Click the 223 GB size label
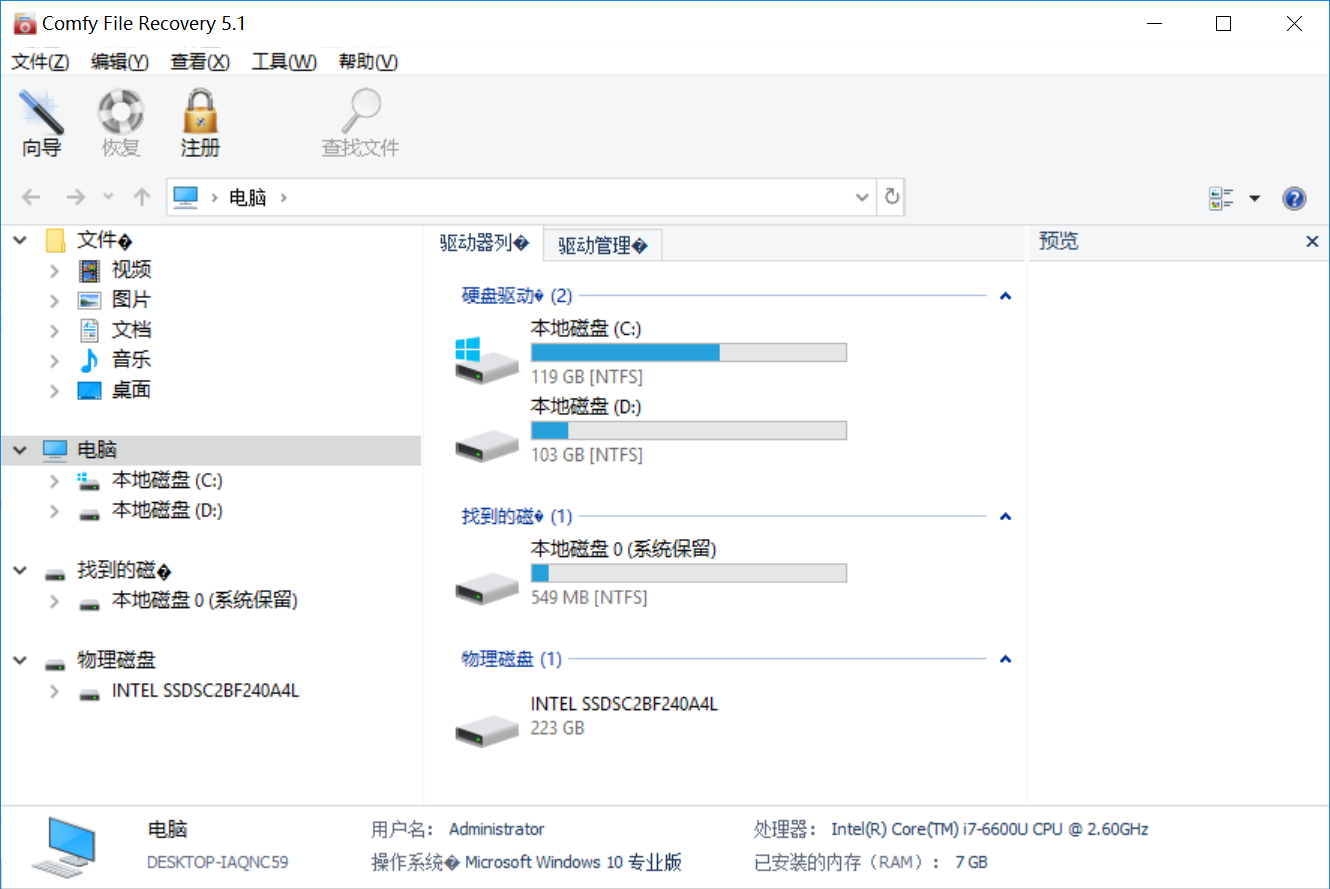 [x=558, y=728]
